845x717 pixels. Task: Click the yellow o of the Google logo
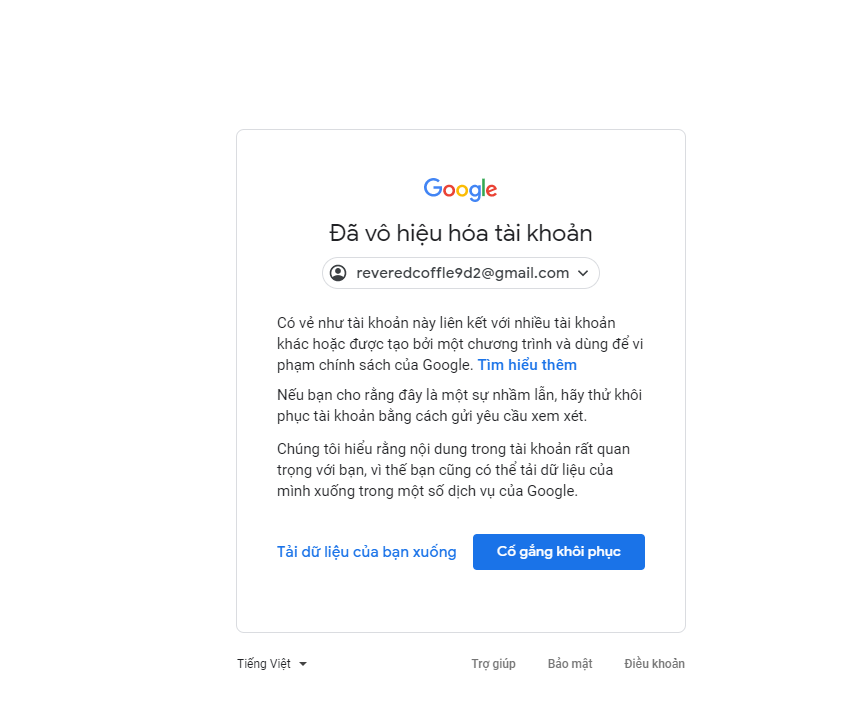[x=462, y=190]
